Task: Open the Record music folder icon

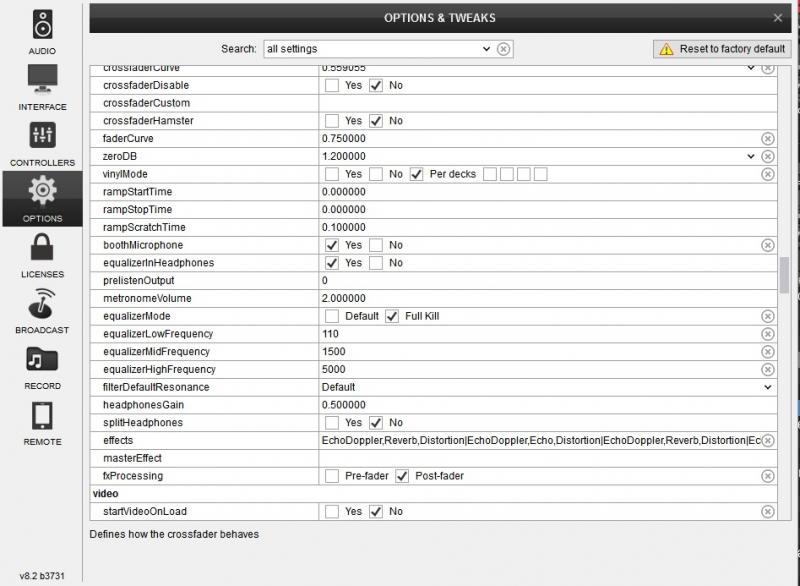Action: [42, 360]
